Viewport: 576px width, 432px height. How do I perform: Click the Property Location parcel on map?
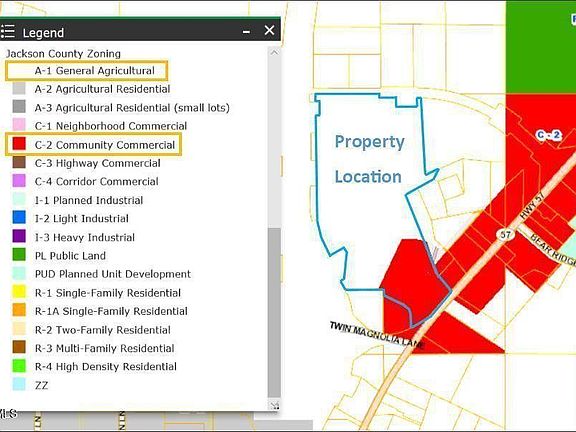coord(369,159)
